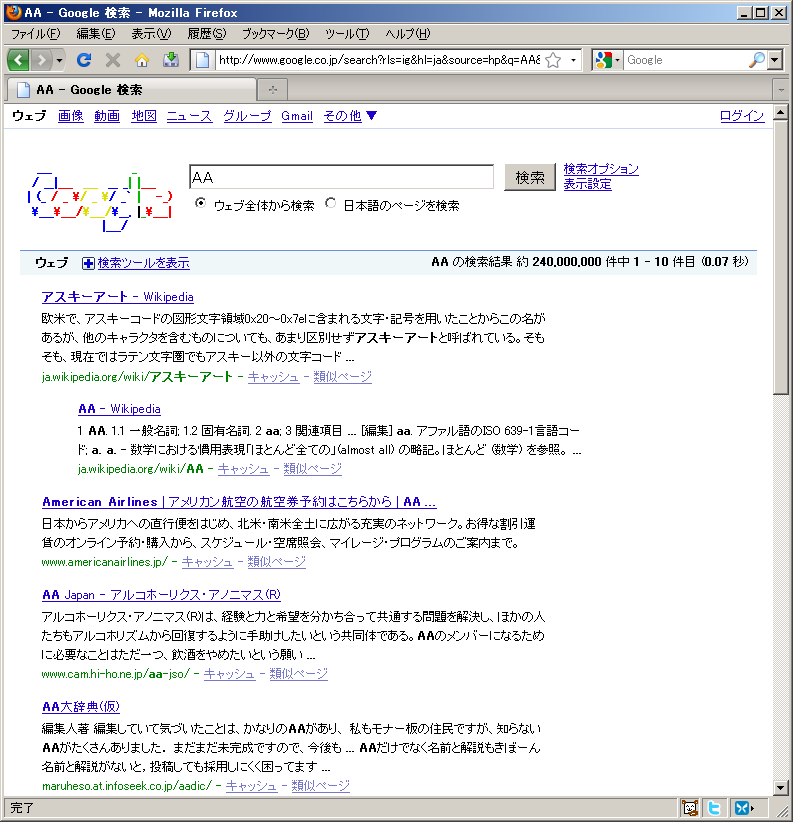Click the green Back navigation arrow

tap(18, 60)
